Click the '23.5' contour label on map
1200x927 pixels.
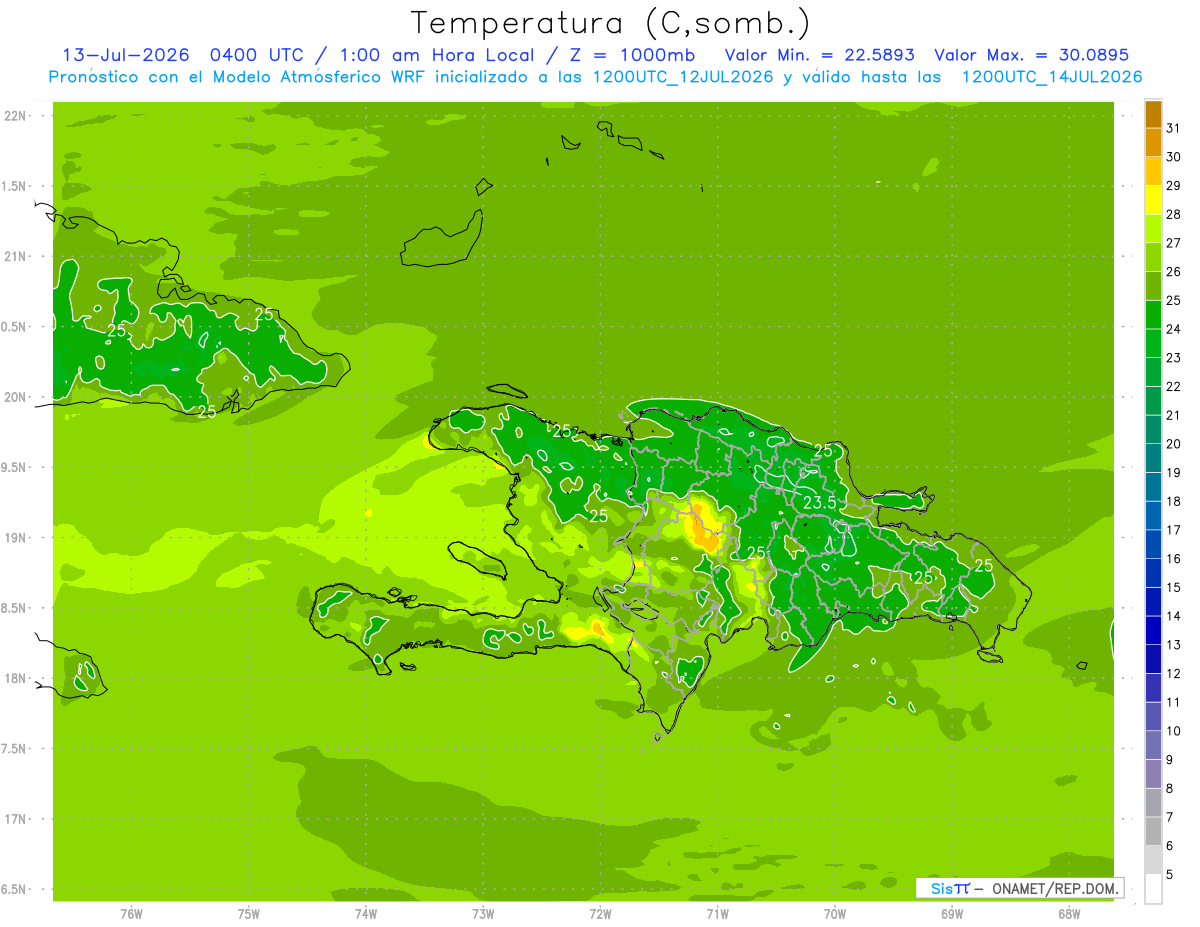pos(820,502)
